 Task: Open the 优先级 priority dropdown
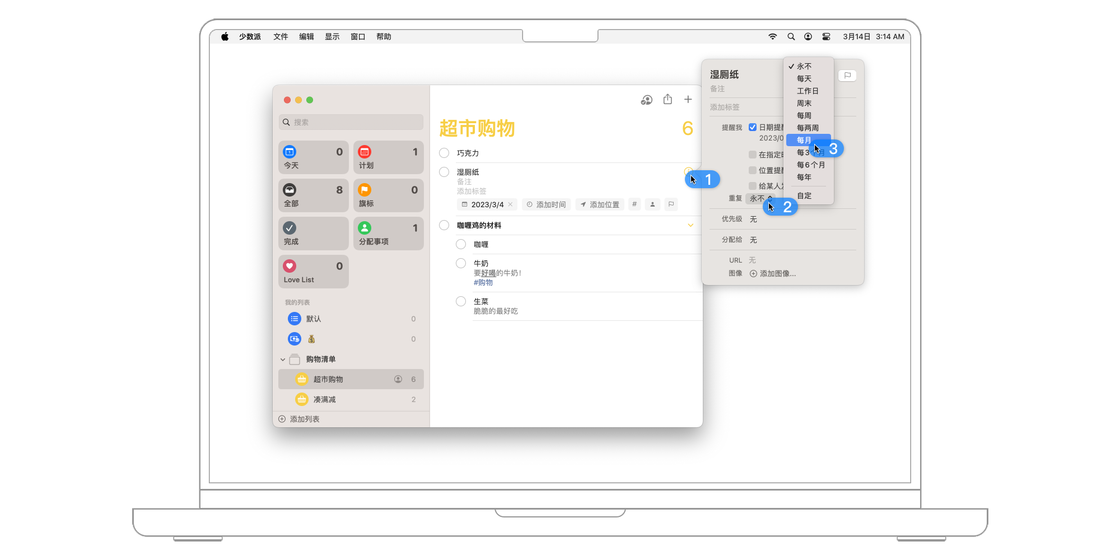(x=754, y=219)
